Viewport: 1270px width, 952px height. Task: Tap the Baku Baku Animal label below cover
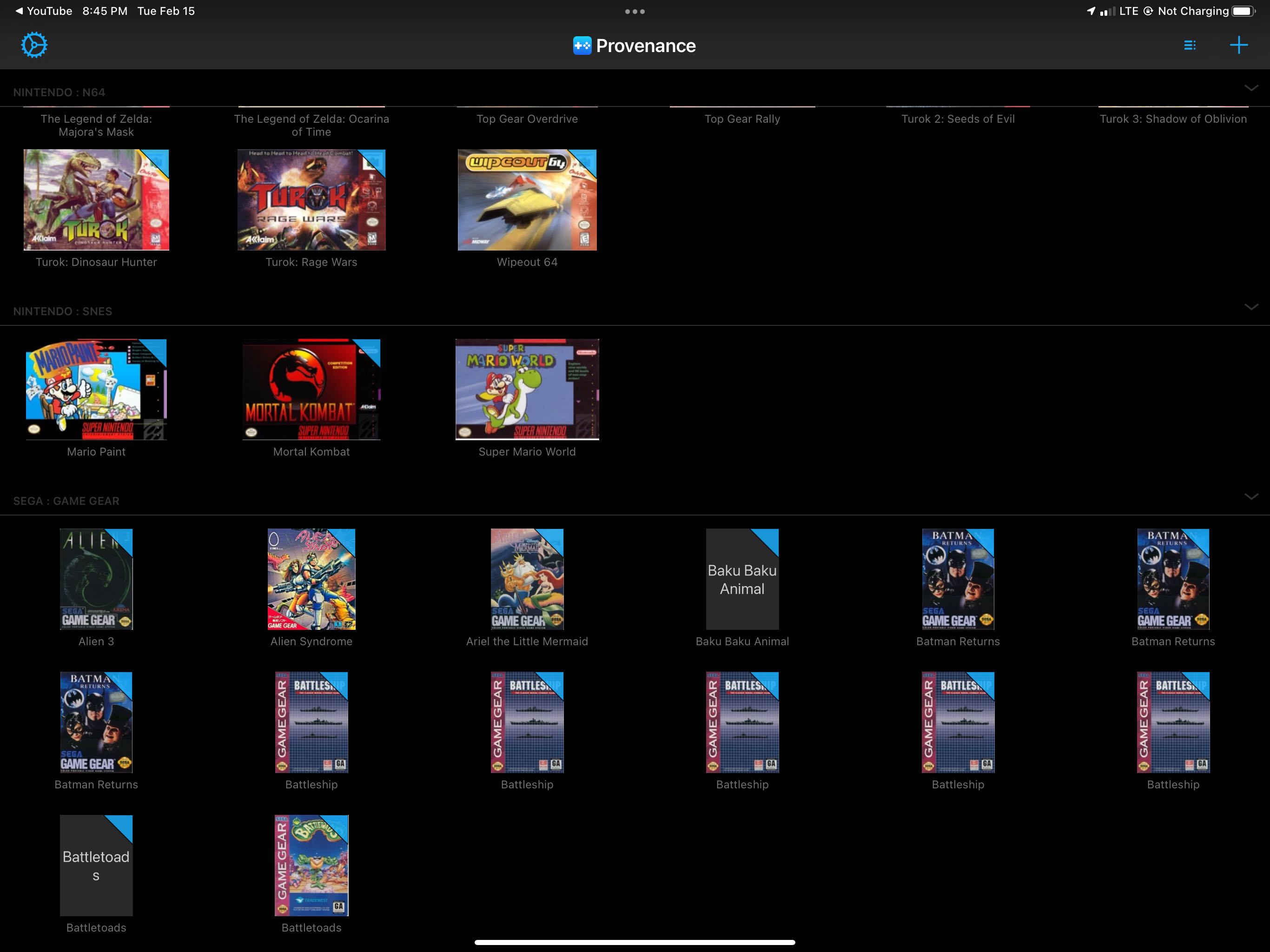coord(742,641)
